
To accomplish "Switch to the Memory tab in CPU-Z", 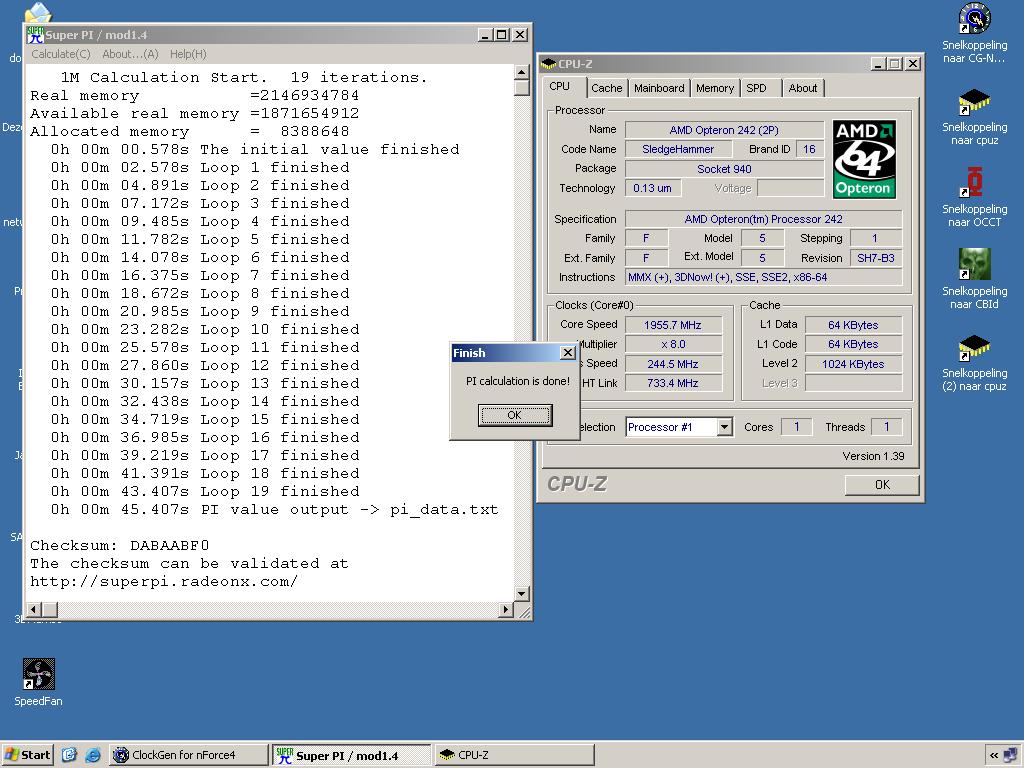I will 714,88.
